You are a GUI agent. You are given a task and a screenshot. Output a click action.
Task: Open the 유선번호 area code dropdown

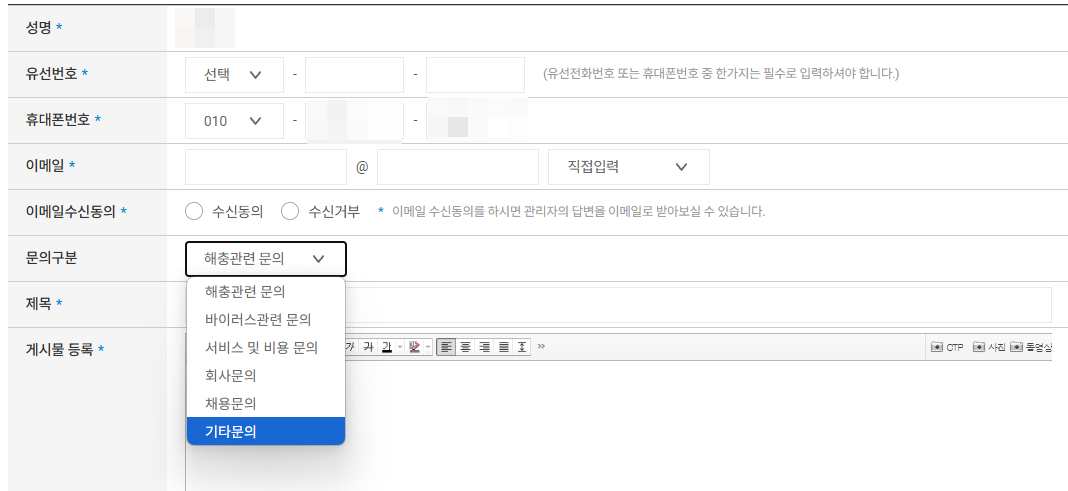pos(234,75)
